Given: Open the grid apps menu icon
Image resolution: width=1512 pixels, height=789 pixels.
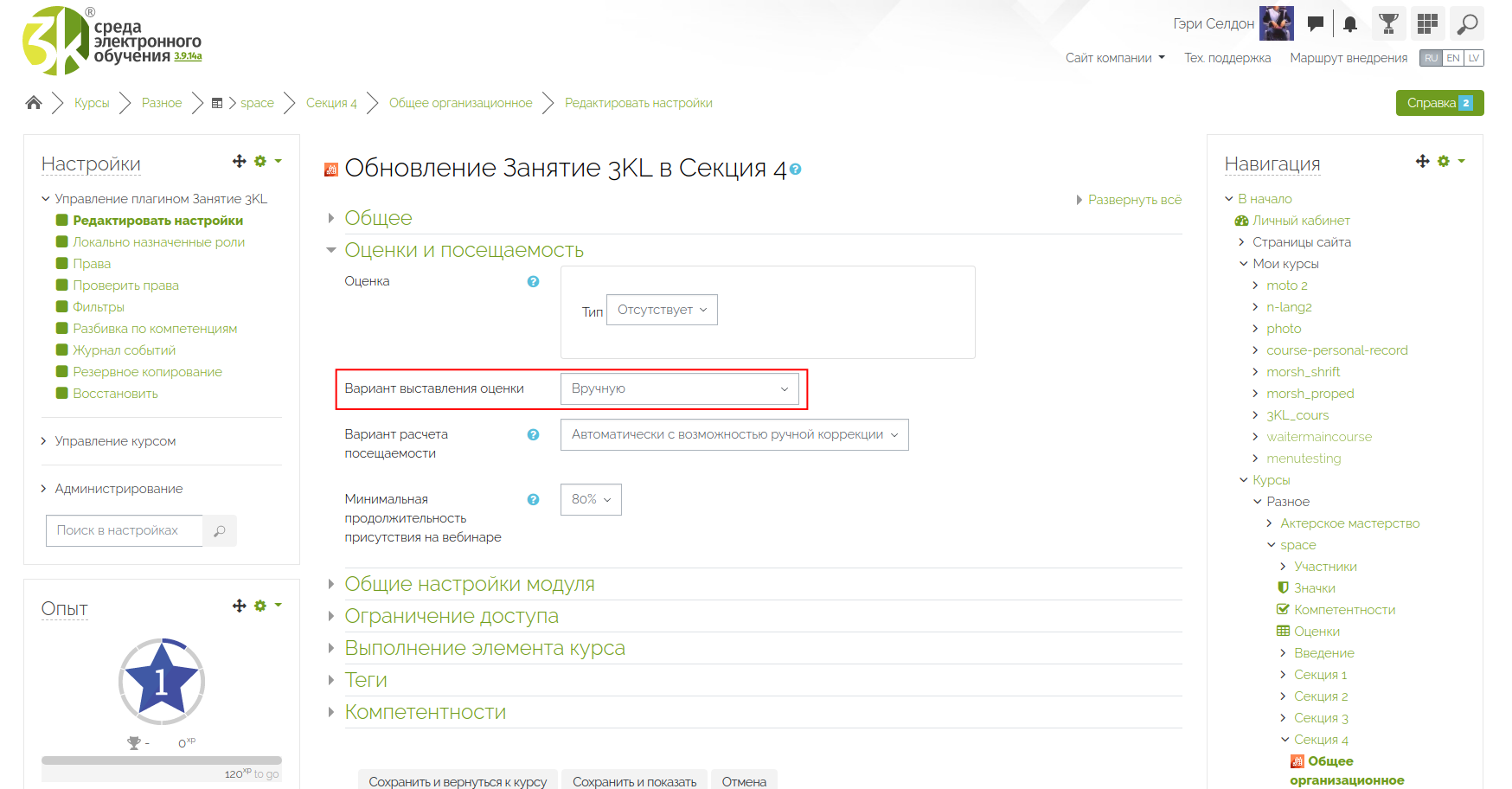Looking at the screenshot, I should tap(1427, 24).
